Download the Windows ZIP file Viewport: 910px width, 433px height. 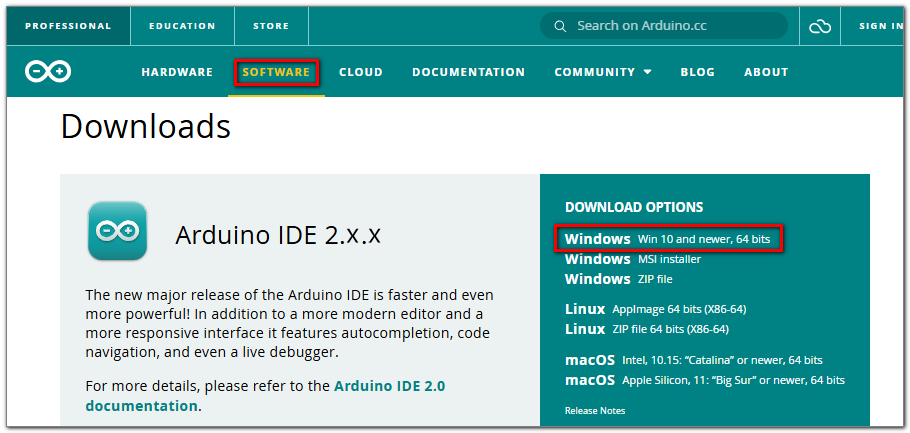coord(618,279)
